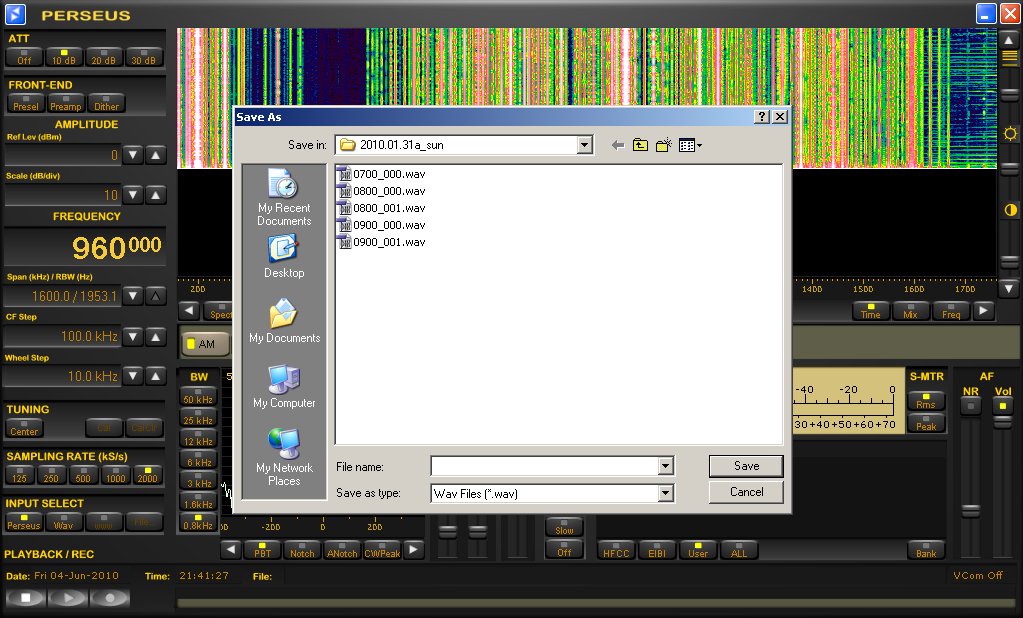The height and width of the screenshot is (618, 1023).
Task: Create a new folder in dialog
Action: (664, 145)
